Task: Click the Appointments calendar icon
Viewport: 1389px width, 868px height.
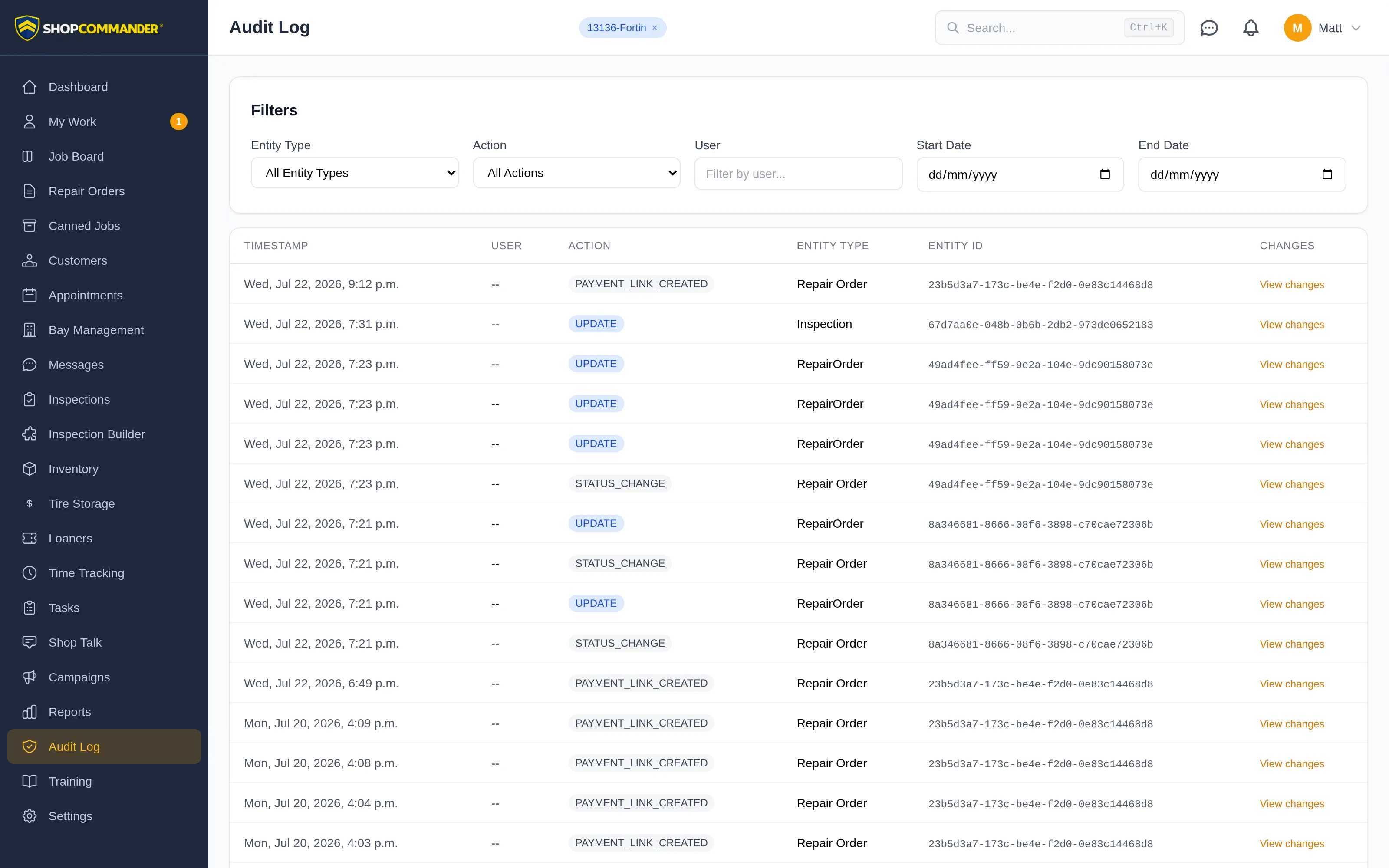Action: tap(29, 295)
